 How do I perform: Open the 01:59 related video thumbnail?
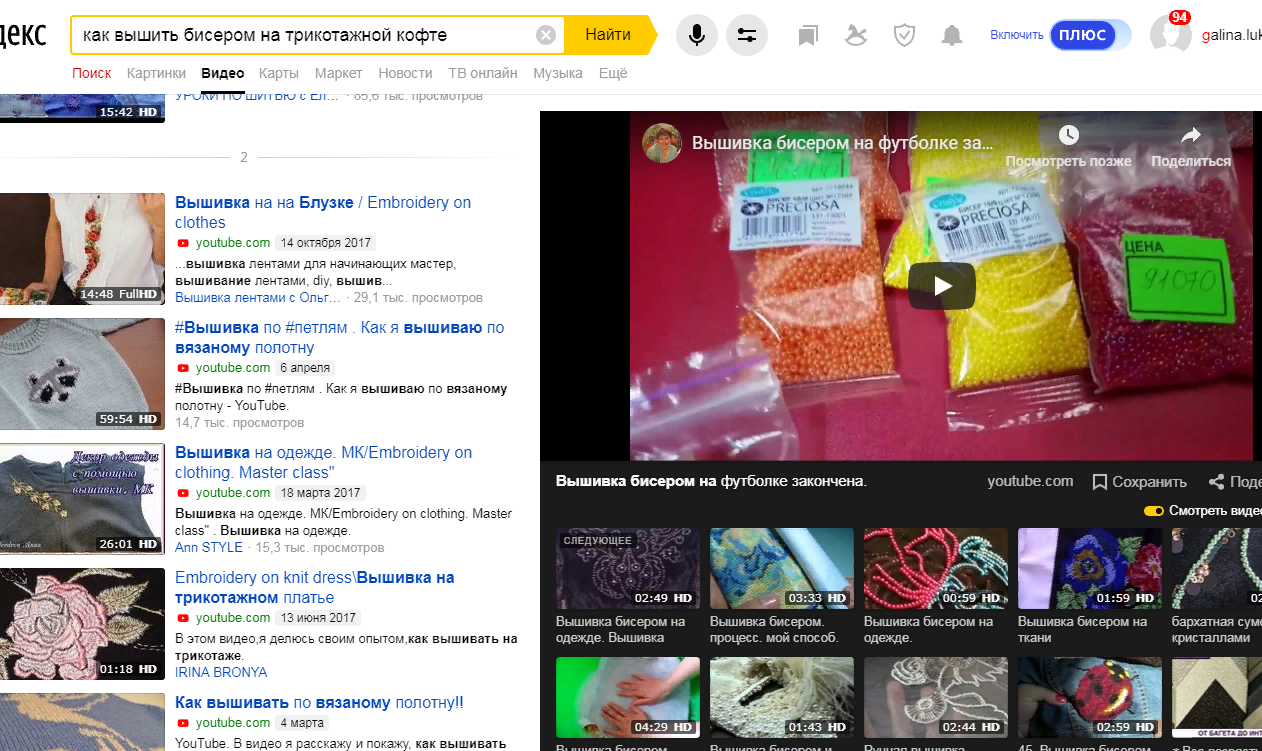(1090, 568)
